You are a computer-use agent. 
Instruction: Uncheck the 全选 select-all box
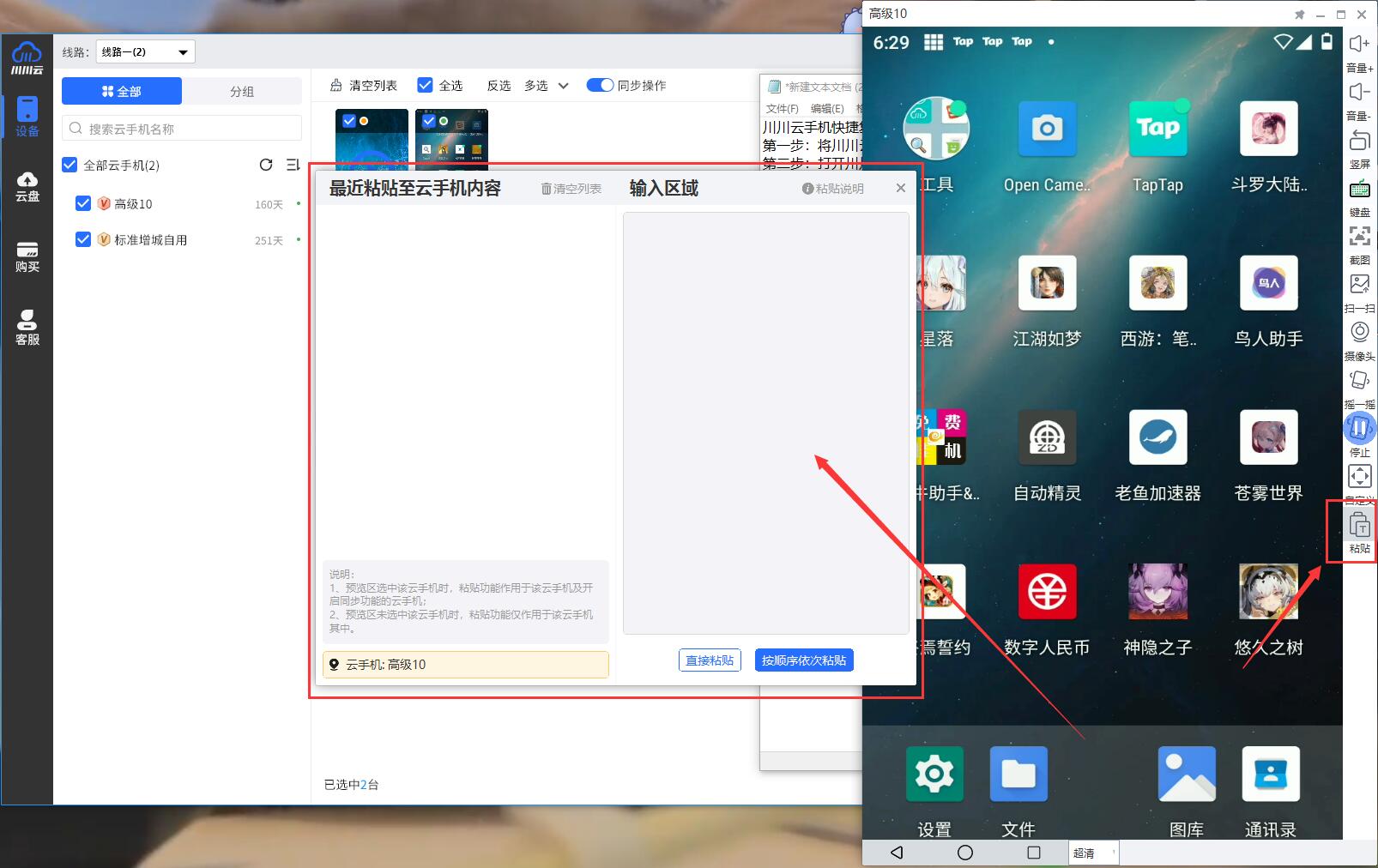425,84
